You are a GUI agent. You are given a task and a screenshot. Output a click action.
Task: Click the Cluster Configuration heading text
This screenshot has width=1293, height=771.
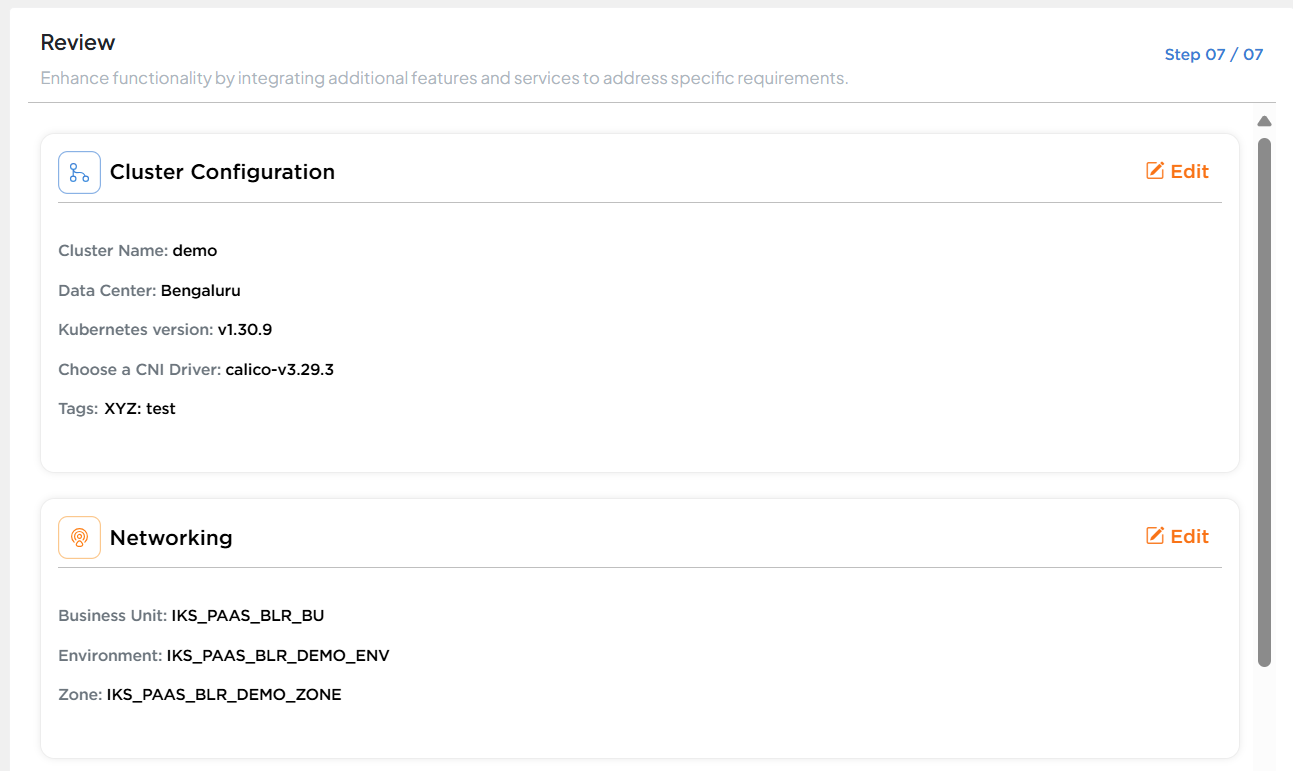(222, 172)
